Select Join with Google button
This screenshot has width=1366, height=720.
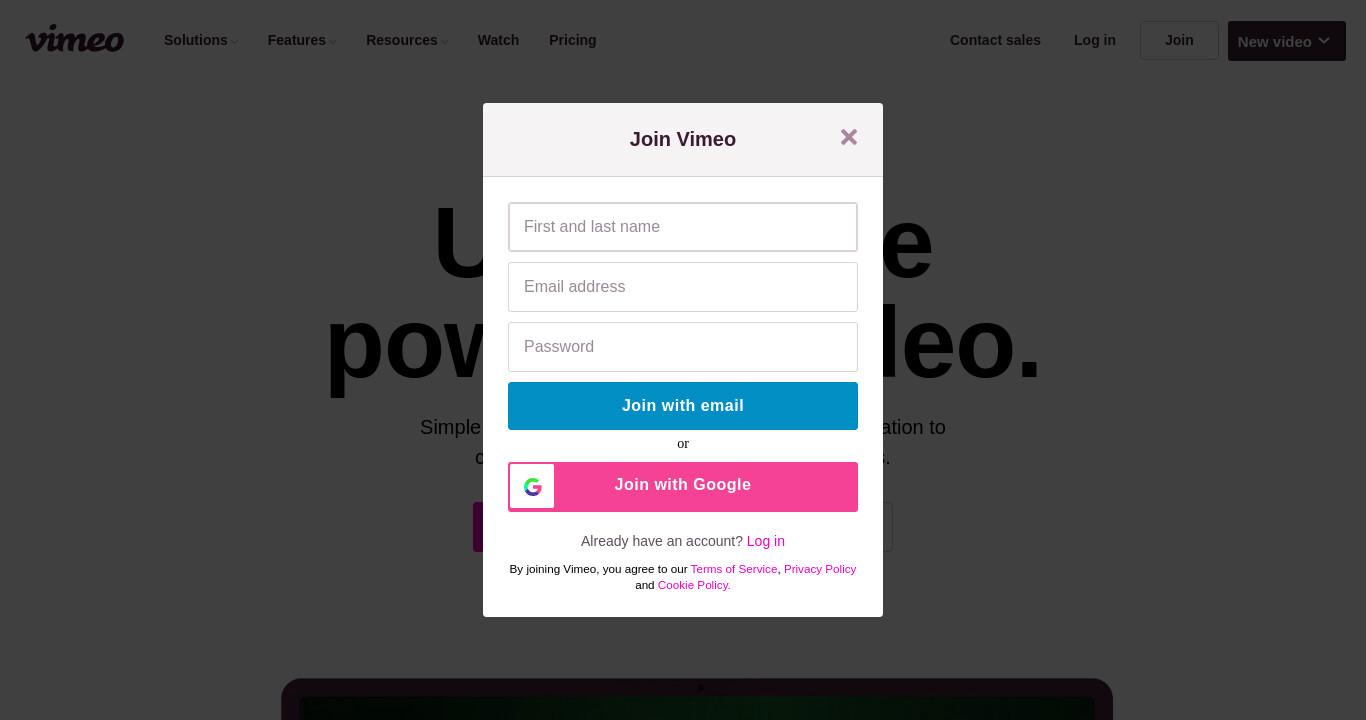(683, 487)
